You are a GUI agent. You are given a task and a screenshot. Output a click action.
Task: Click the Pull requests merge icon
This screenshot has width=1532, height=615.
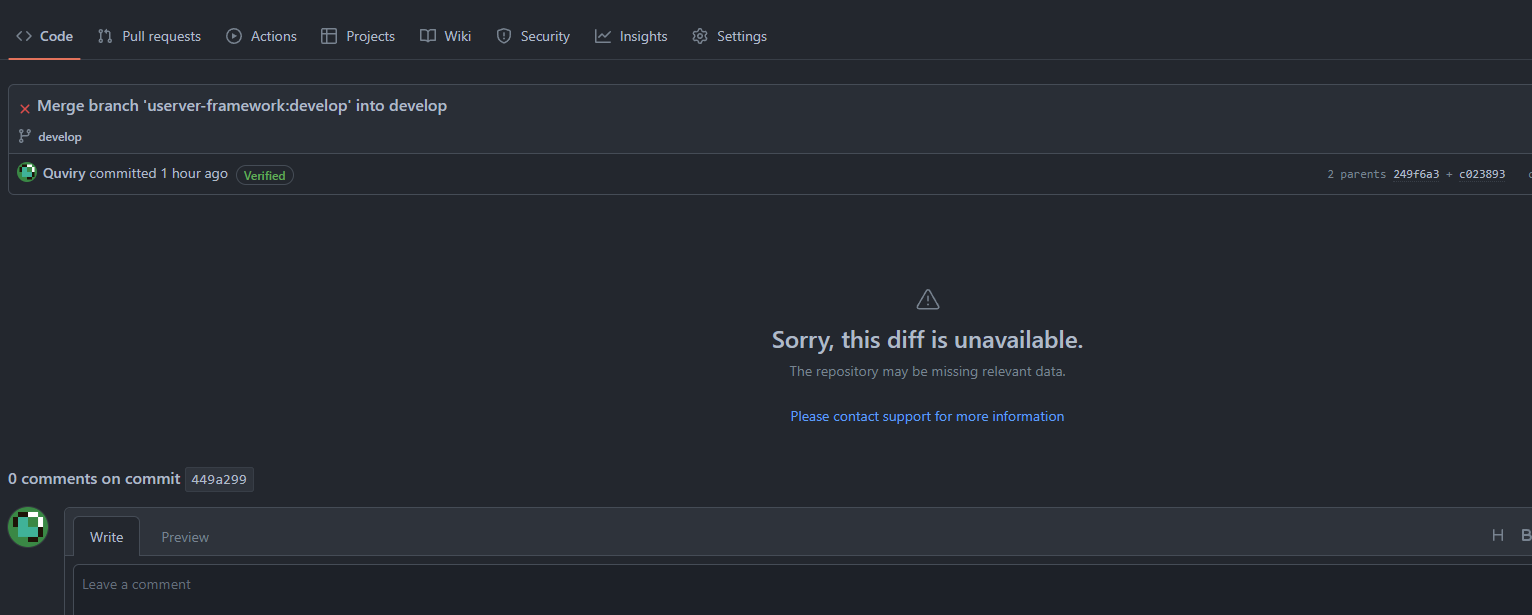click(104, 35)
